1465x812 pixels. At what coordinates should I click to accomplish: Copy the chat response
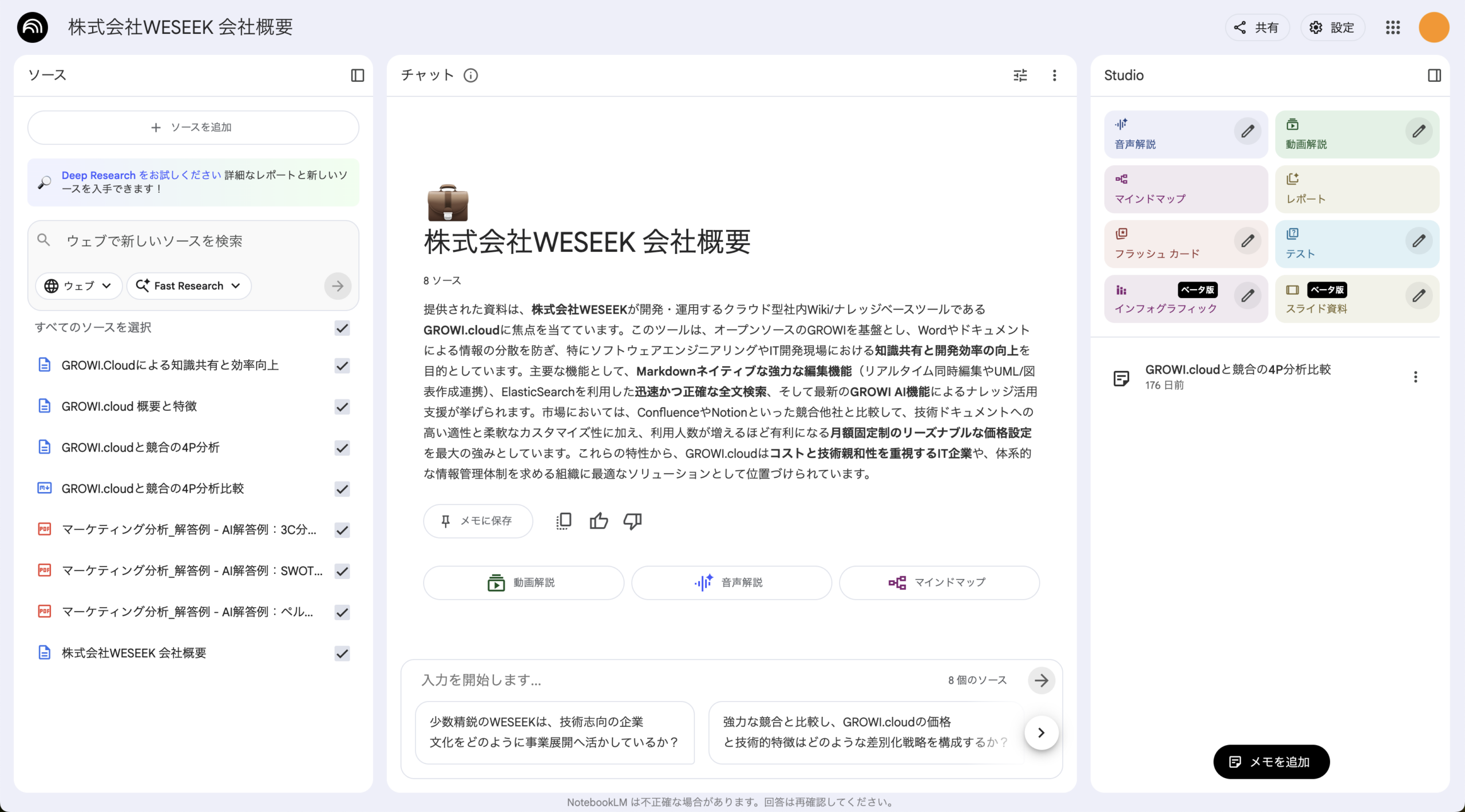(x=564, y=521)
